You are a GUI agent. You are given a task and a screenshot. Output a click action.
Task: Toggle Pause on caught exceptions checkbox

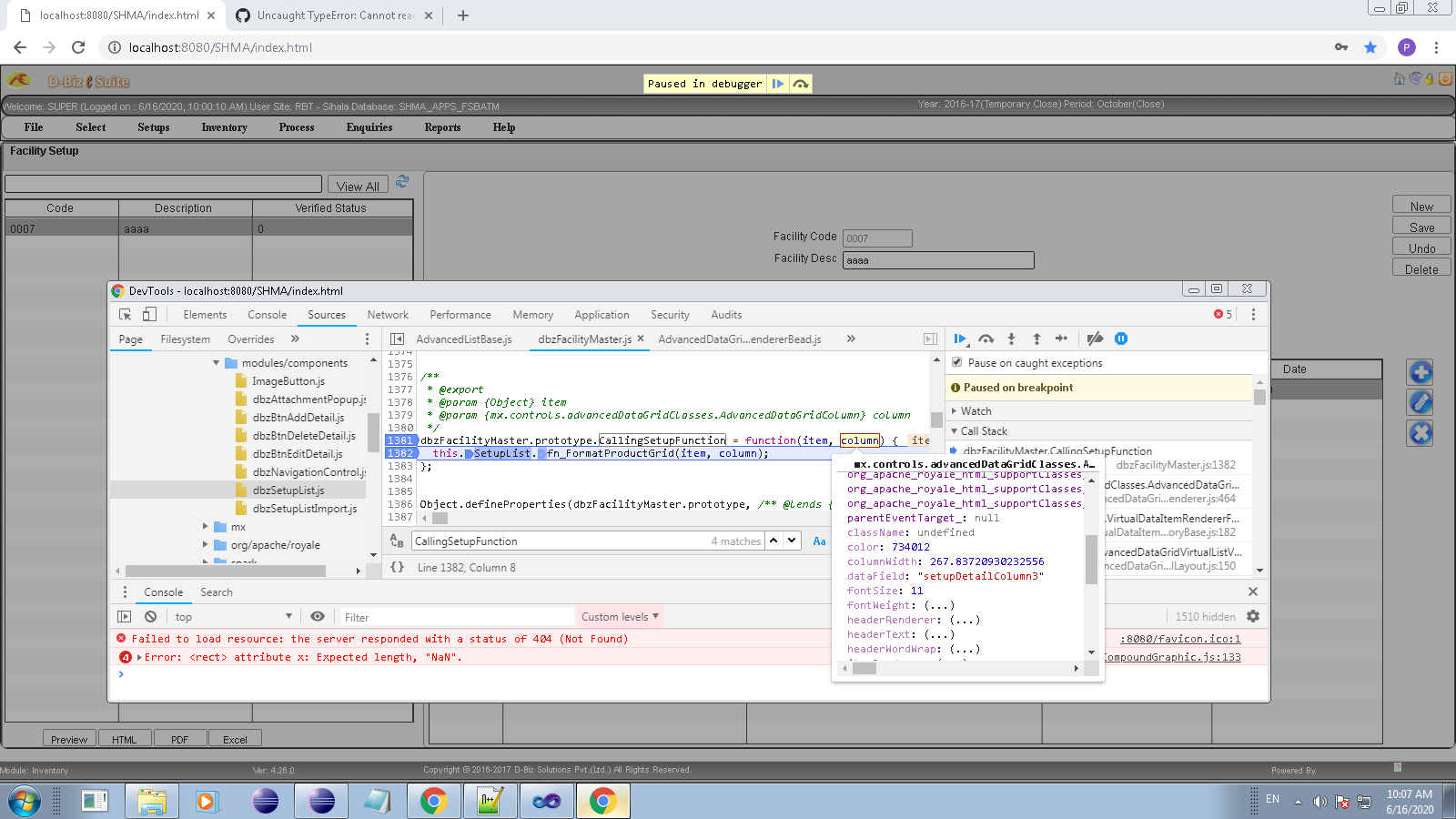click(x=956, y=362)
